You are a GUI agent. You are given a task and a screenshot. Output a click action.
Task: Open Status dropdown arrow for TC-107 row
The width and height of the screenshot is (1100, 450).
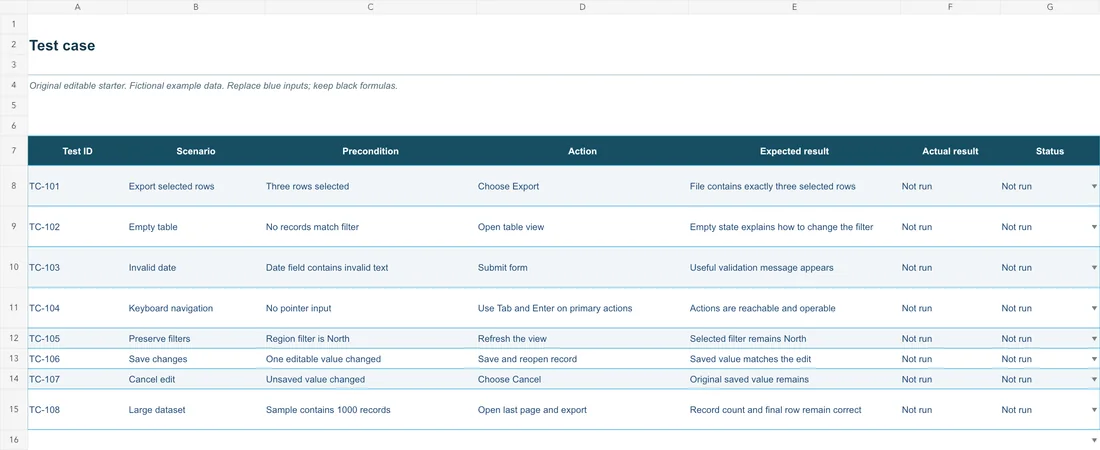tap(1094, 379)
